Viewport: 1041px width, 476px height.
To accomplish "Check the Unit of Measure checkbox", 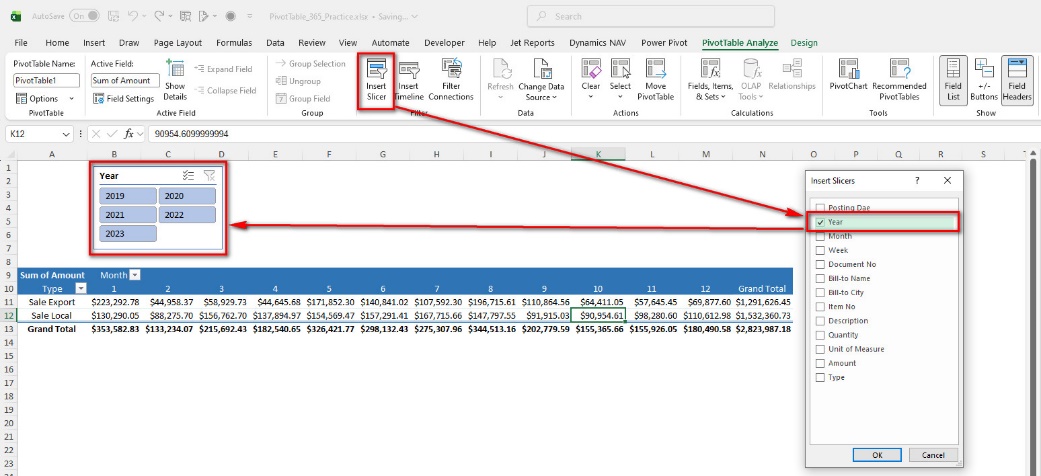I will pyautogui.click(x=821, y=349).
